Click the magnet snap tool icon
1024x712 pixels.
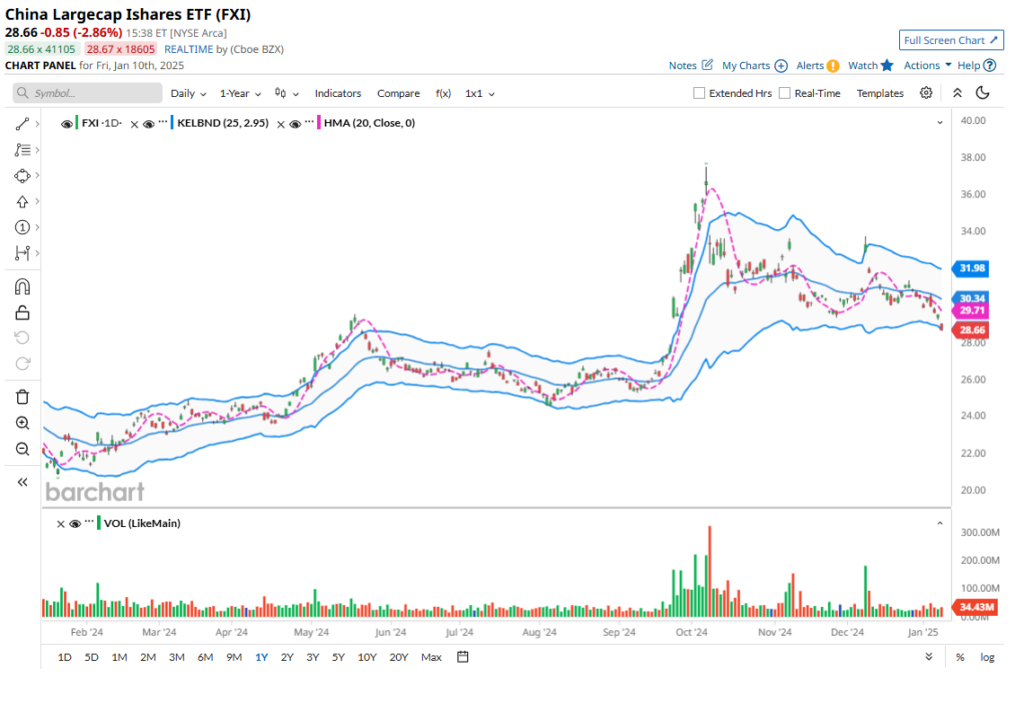pos(22,287)
